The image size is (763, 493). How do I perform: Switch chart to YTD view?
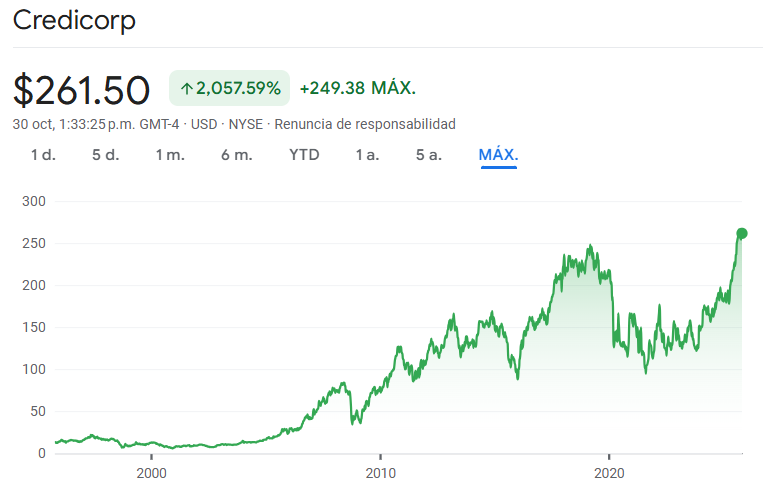(x=304, y=155)
